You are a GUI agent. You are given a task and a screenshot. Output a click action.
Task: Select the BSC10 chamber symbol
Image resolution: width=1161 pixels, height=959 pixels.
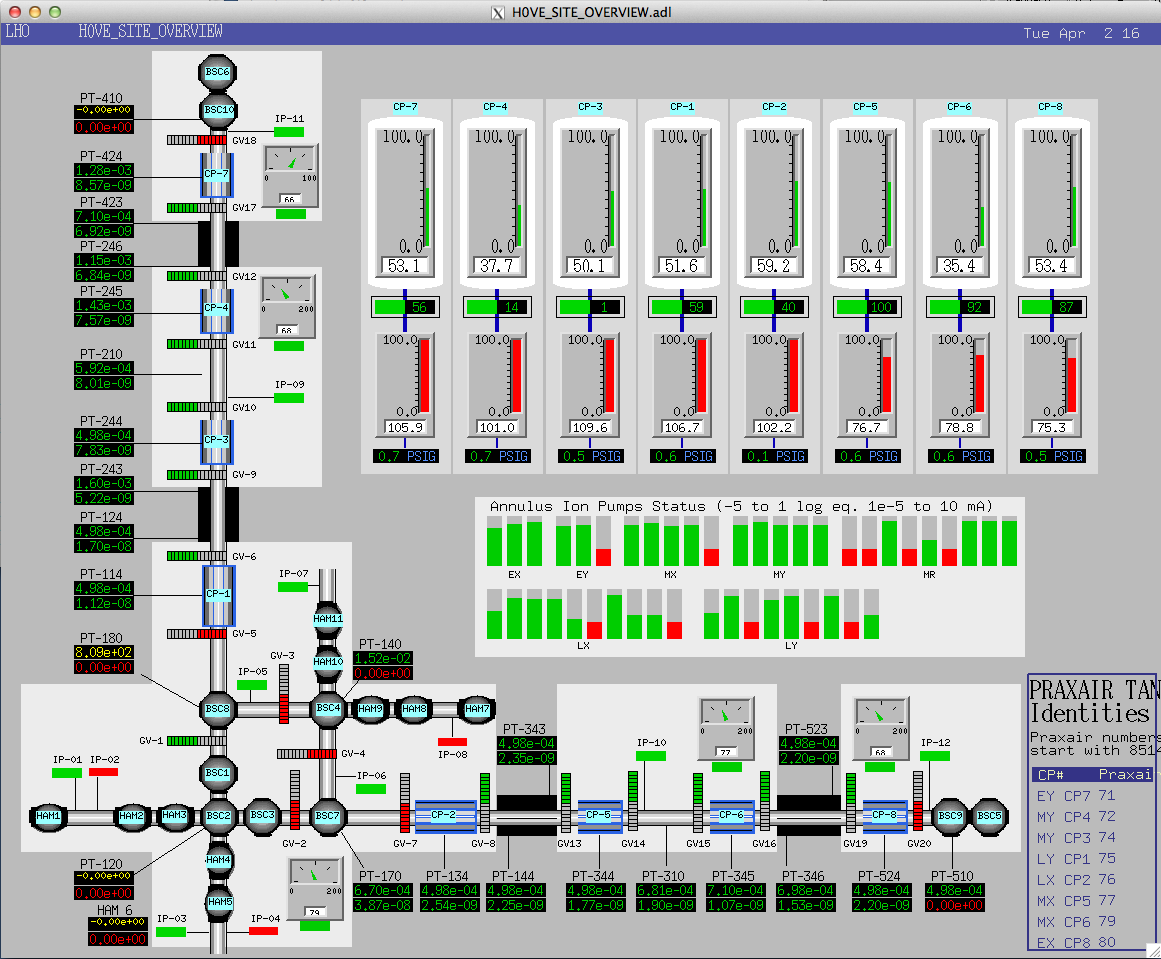point(218,110)
